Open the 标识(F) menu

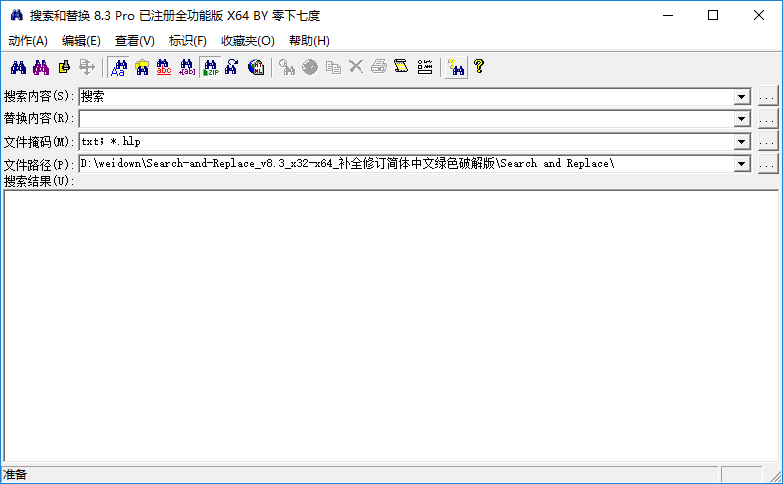click(188, 41)
